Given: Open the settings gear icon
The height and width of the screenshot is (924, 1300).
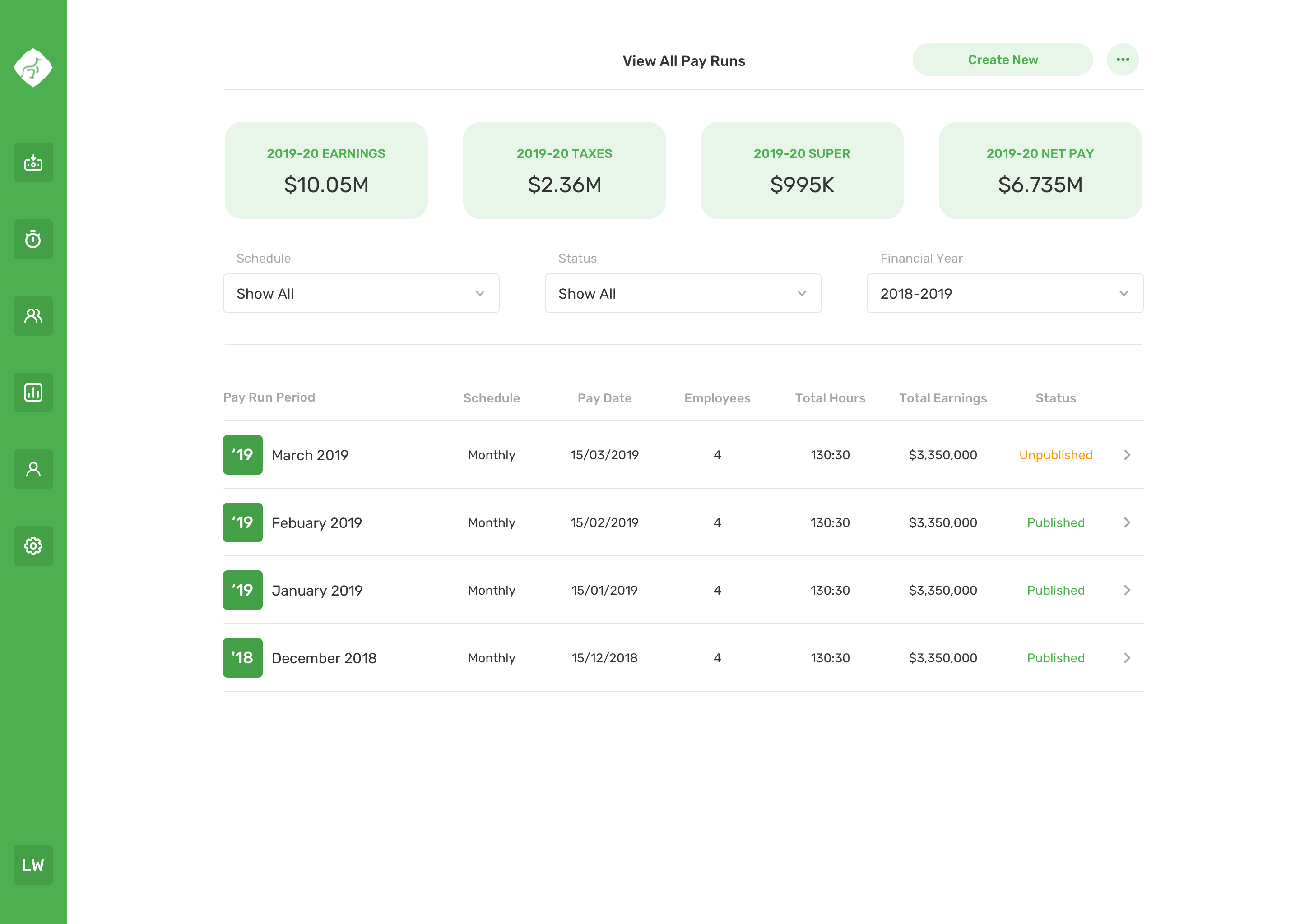Looking at the screenshot, I should point(33,546).
